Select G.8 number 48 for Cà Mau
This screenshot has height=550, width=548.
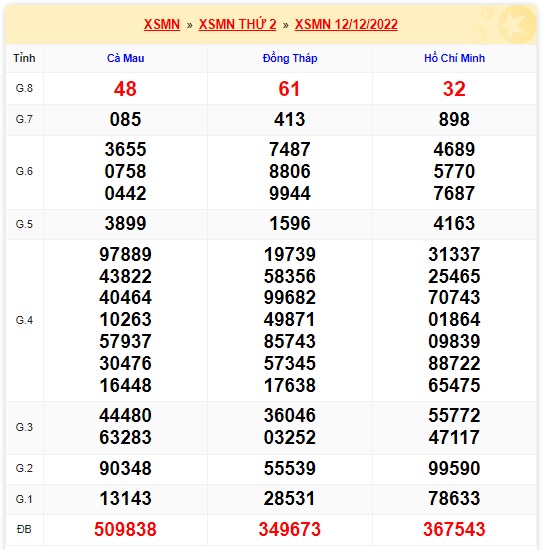point(125,89)
